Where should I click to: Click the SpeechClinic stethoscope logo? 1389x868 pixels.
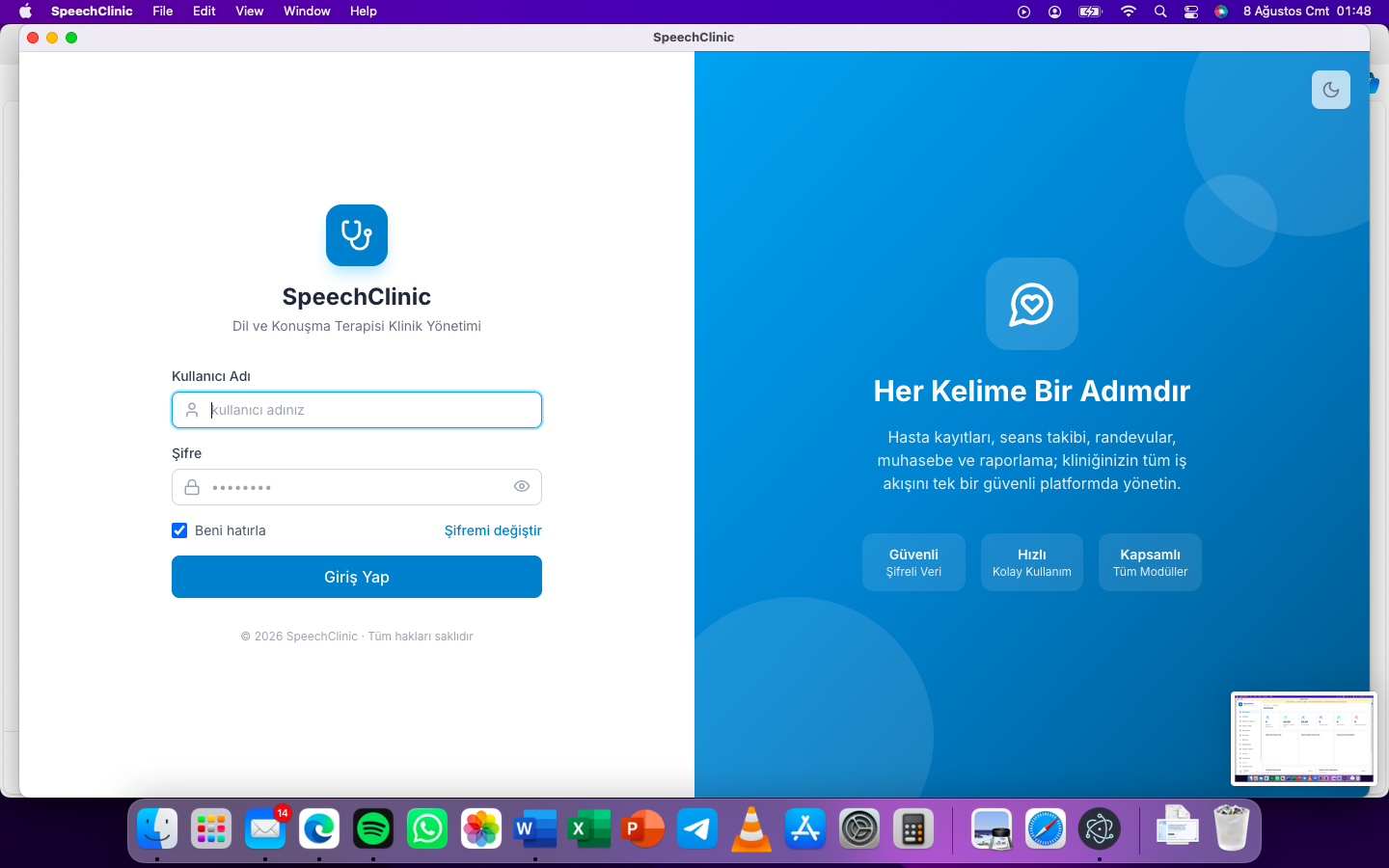[x=357, y=235]
